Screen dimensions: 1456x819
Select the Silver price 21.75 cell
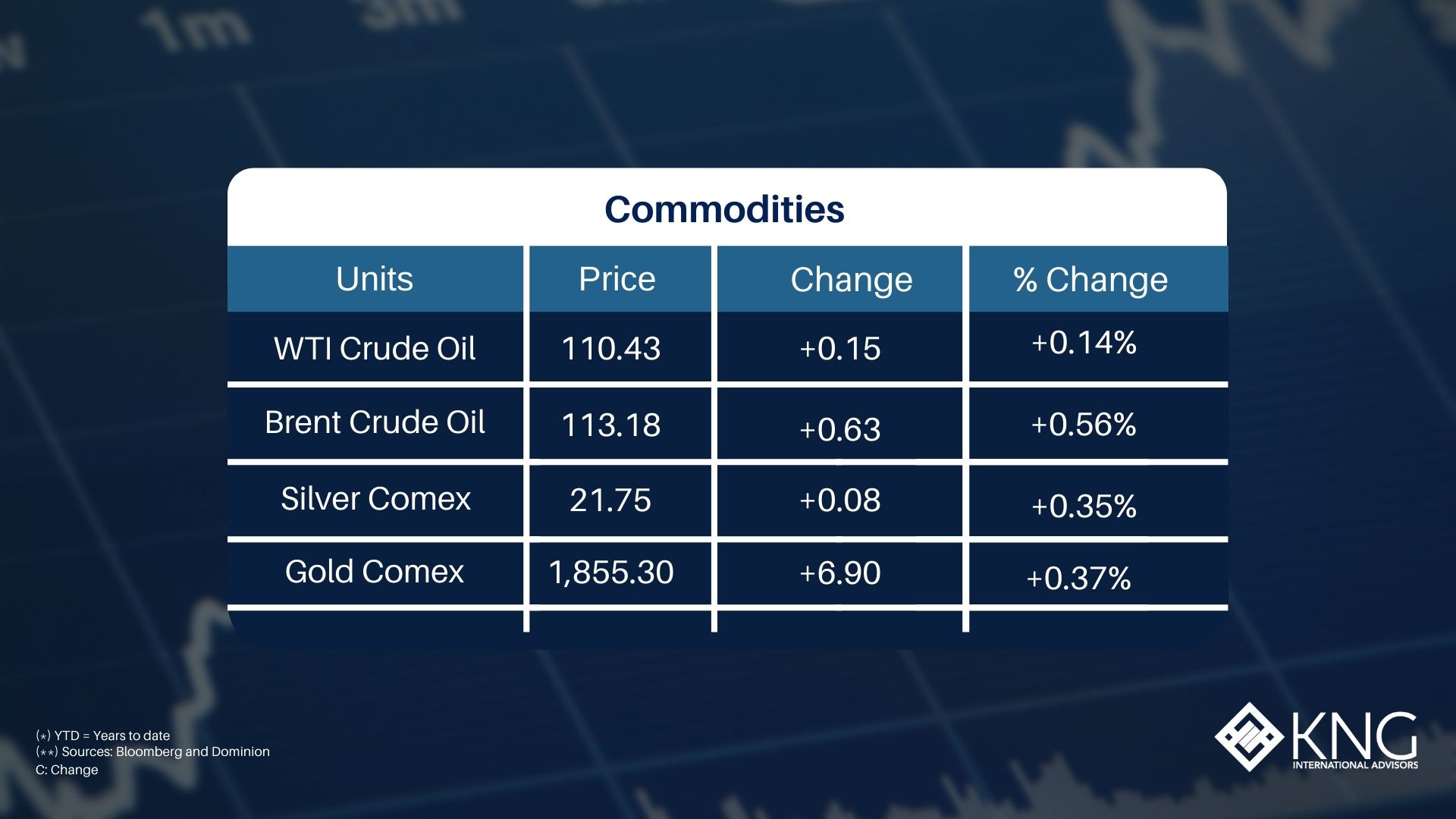point(610,500)
